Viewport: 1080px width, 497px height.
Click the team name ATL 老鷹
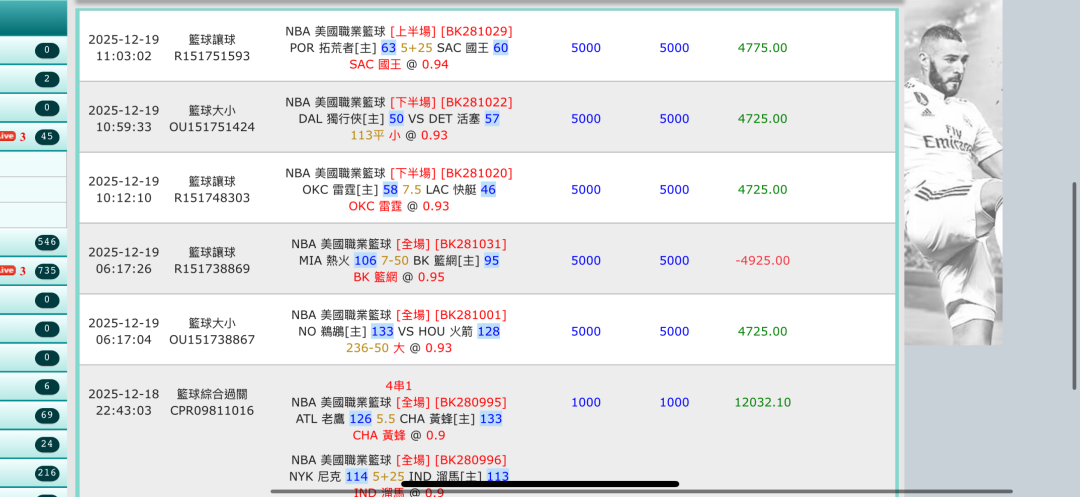321,419
